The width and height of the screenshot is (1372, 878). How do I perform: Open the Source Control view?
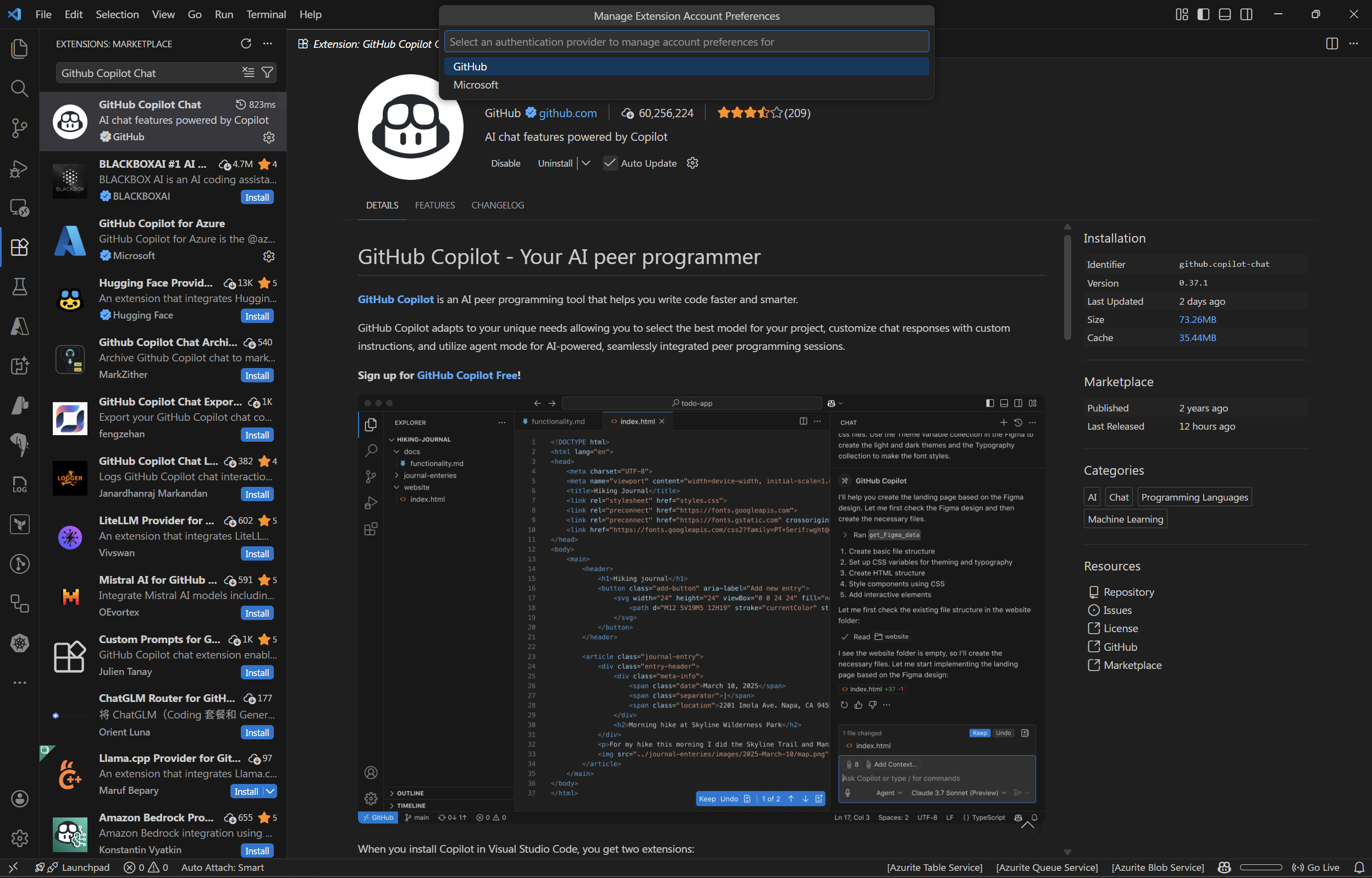19,128
